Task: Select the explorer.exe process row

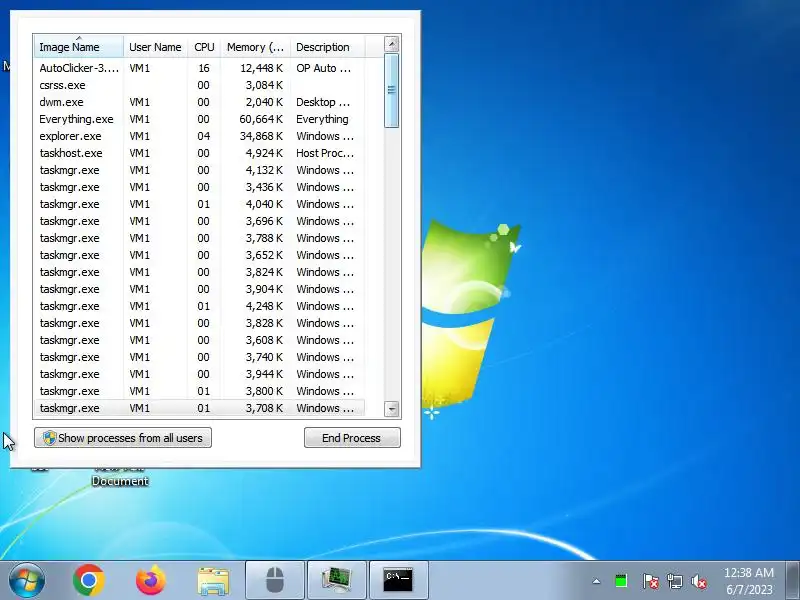Action: click(x=199, y=136)
